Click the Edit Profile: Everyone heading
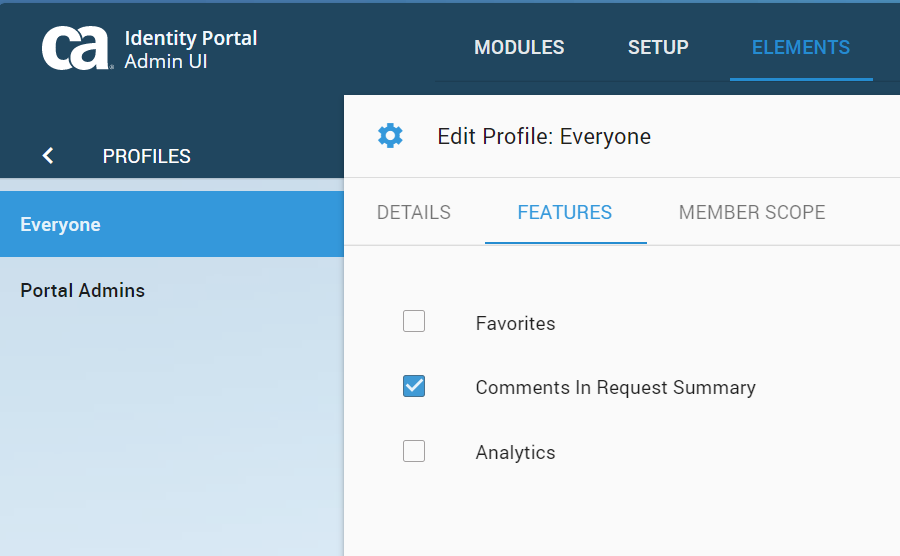Screen dimensions: 900x556 click(x=544, y=137)
